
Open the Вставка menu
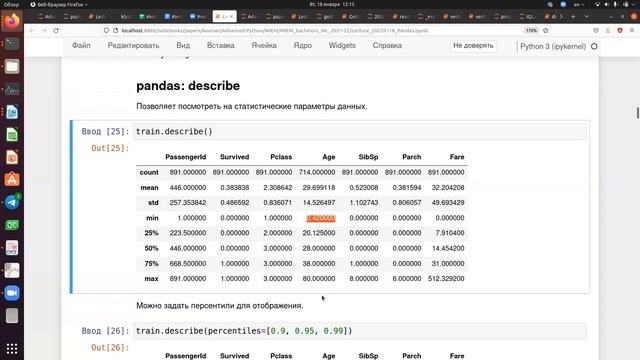[x=220, y=46]
